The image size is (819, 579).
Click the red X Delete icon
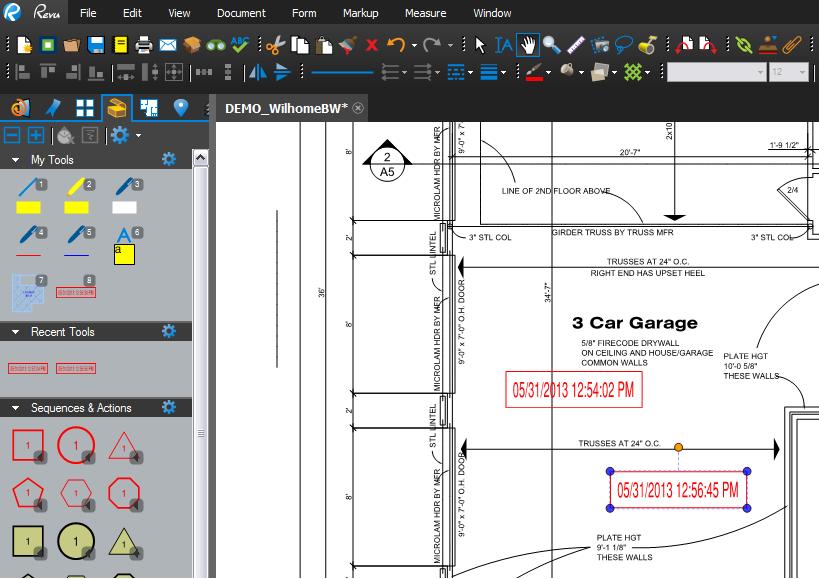(x=372, y=45)
